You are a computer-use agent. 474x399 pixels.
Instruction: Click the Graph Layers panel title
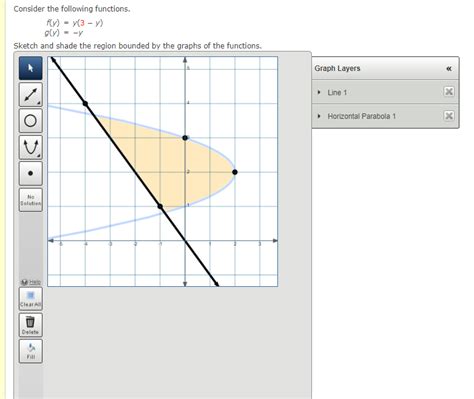coord(337,68)
